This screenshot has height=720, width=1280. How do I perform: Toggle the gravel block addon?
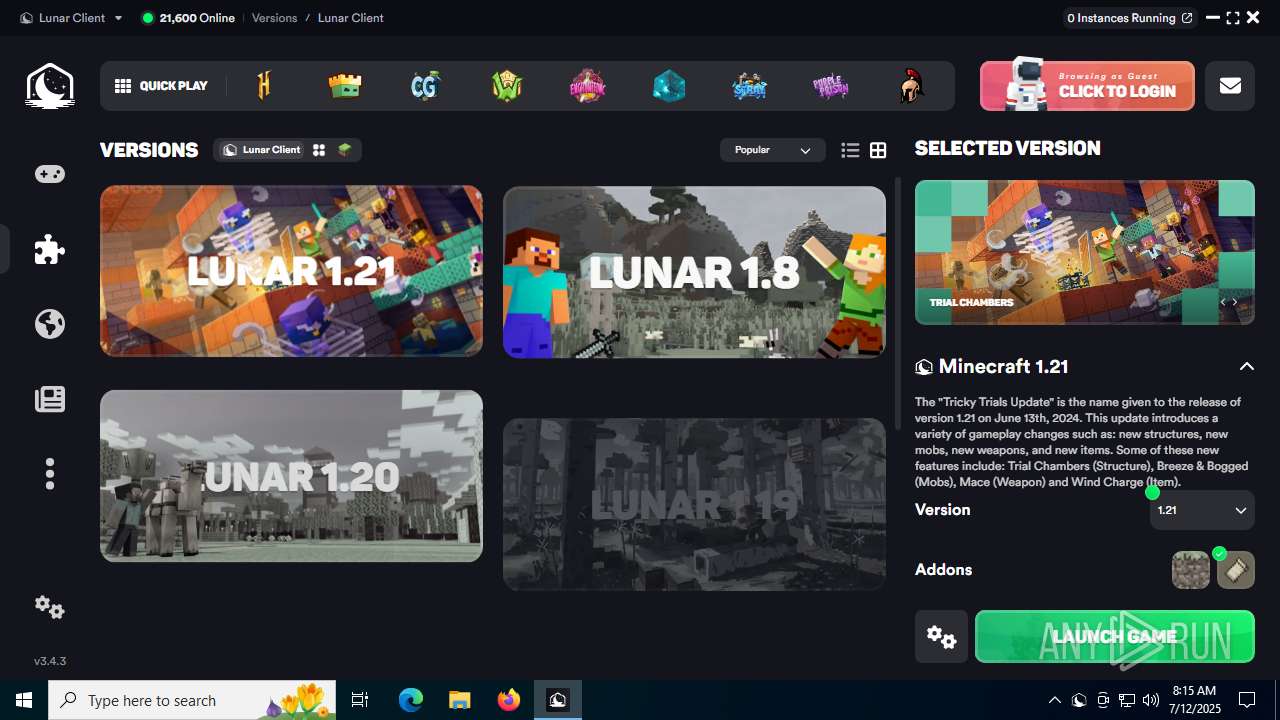[x=1190, y=570]
